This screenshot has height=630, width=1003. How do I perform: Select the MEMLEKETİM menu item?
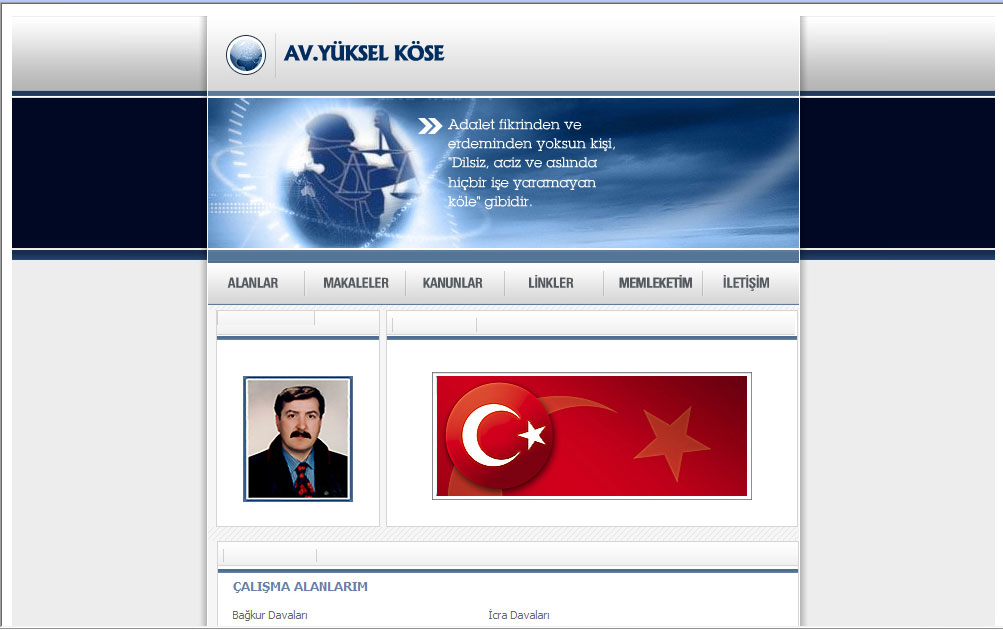tap(655, 283)
